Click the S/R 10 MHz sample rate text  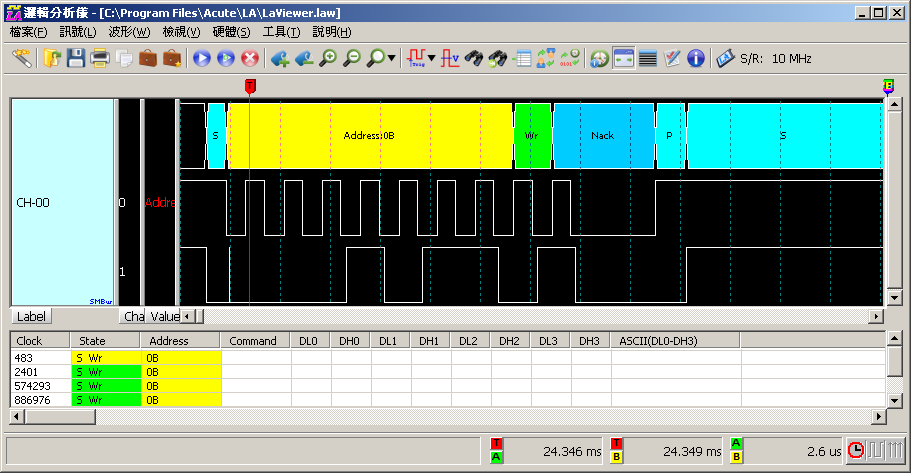click(x=776, y=59)
